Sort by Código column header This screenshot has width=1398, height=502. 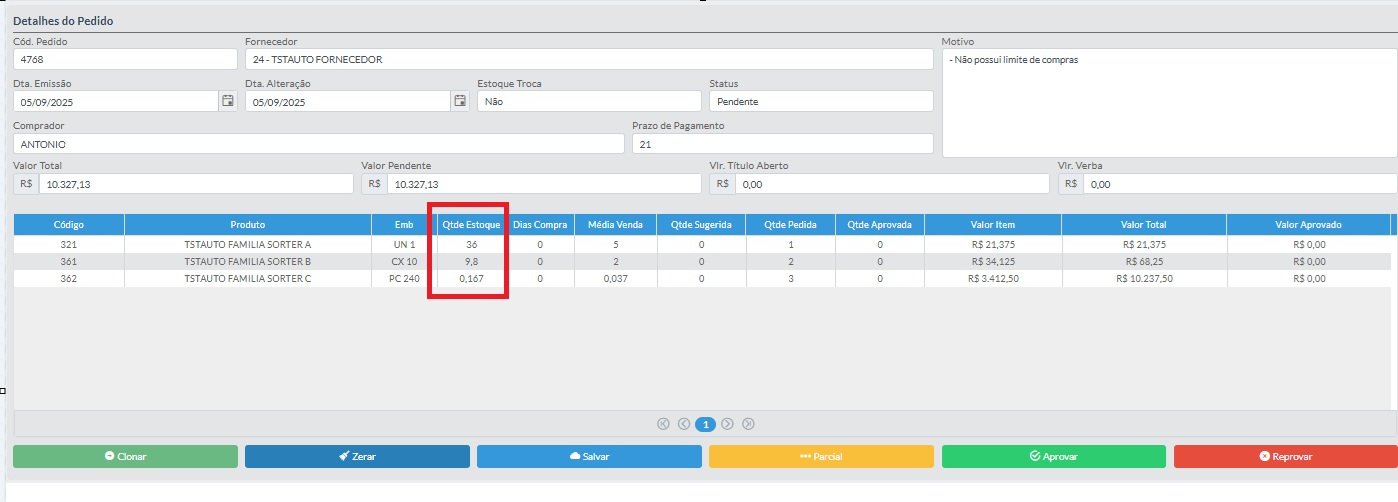click(x=69, y=225)
